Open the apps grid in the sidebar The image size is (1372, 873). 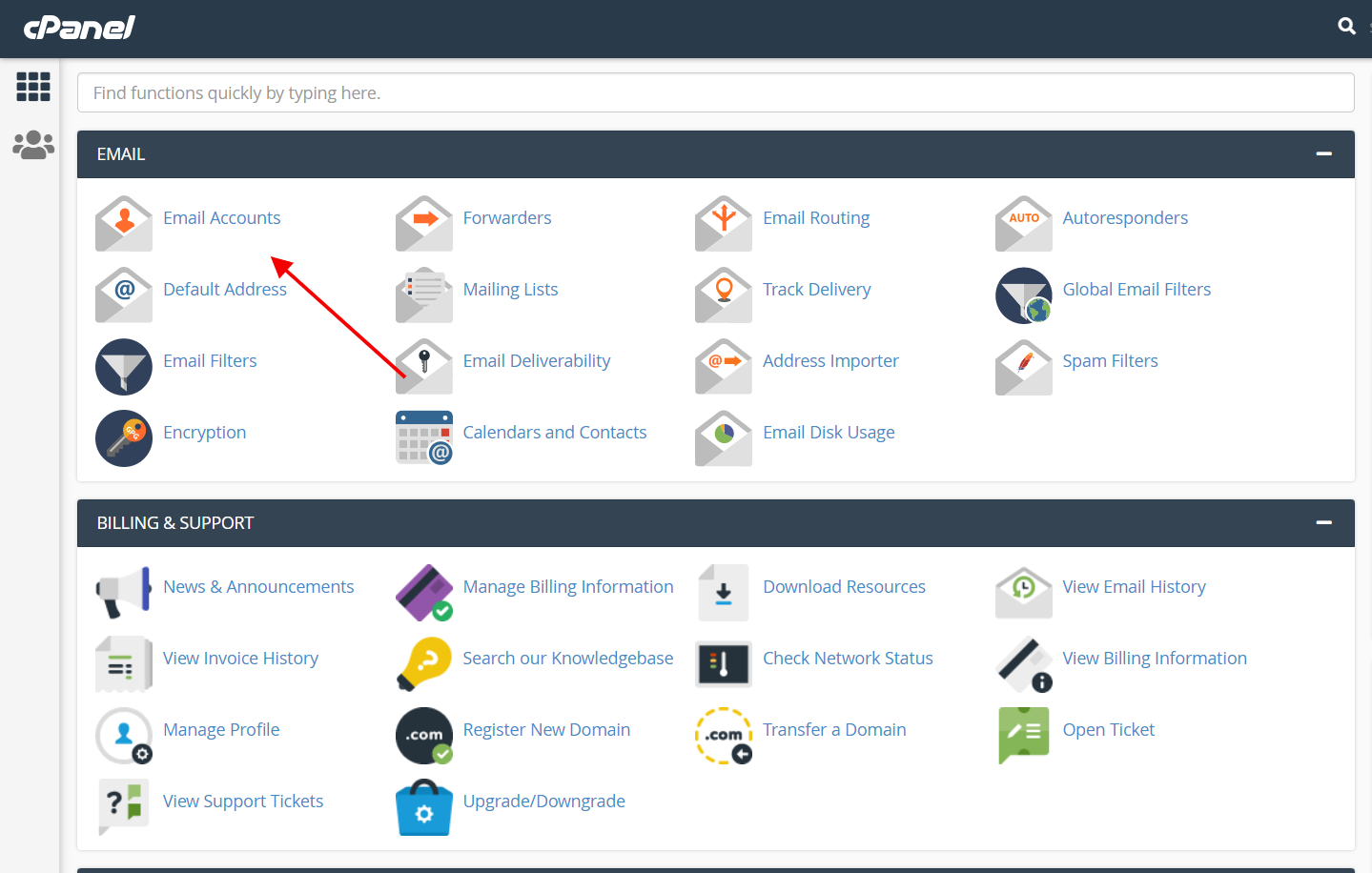coord(32,87)
